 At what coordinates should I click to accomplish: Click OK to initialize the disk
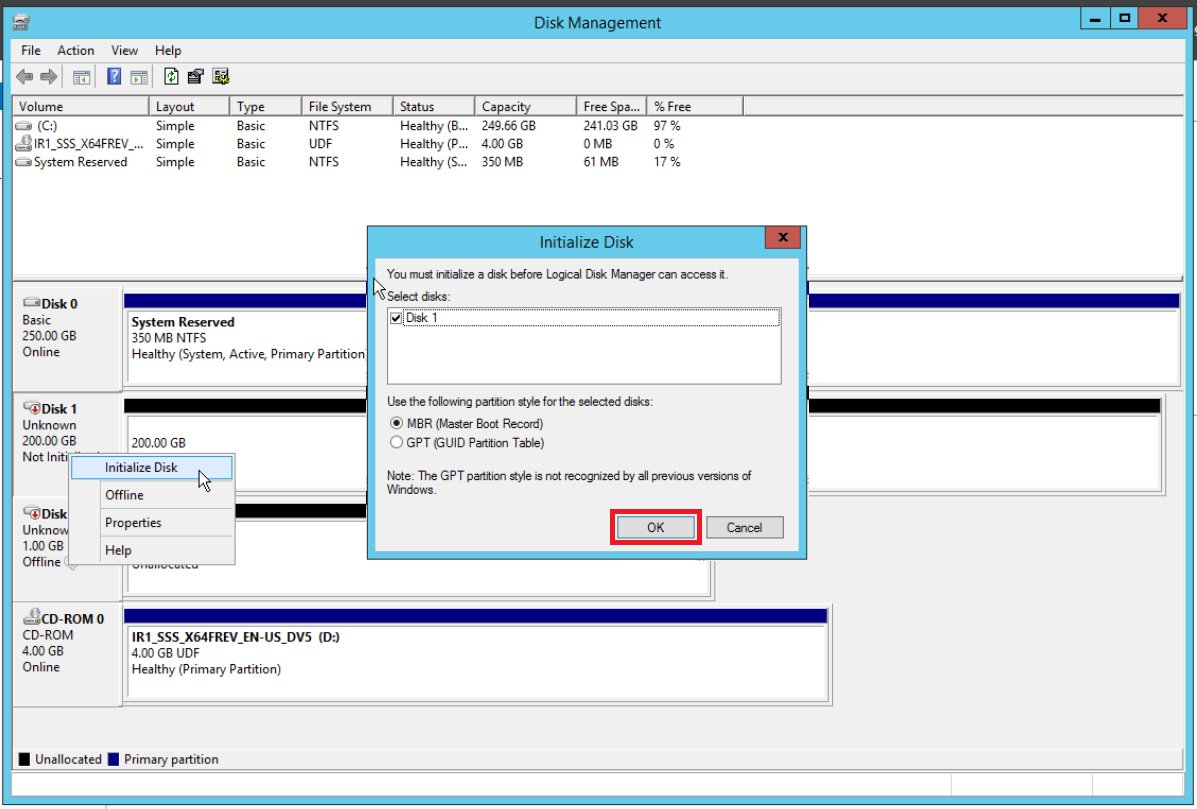click(x=655, y=528)
